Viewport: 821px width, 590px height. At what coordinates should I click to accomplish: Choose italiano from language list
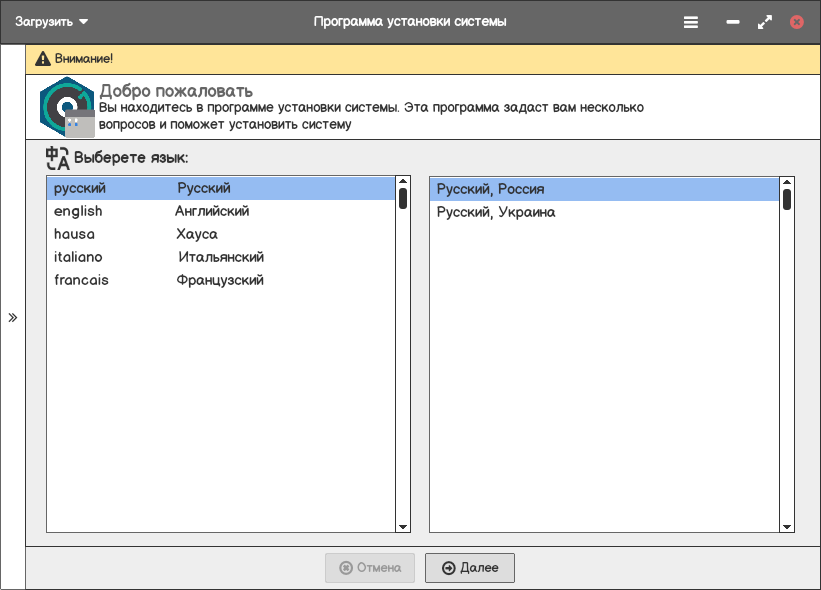click(x=221, y=258)
